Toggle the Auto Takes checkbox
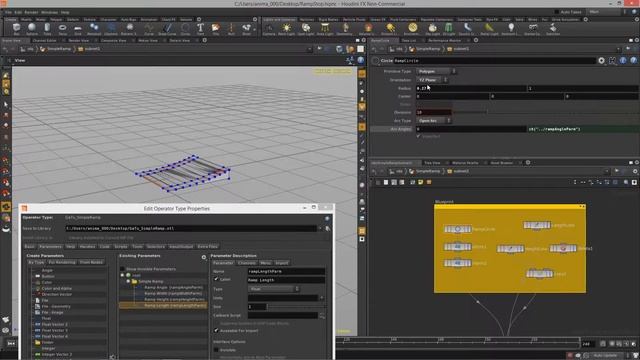This screenshot has height=360, width=640. pyautogui.click(x=557, y=12)
